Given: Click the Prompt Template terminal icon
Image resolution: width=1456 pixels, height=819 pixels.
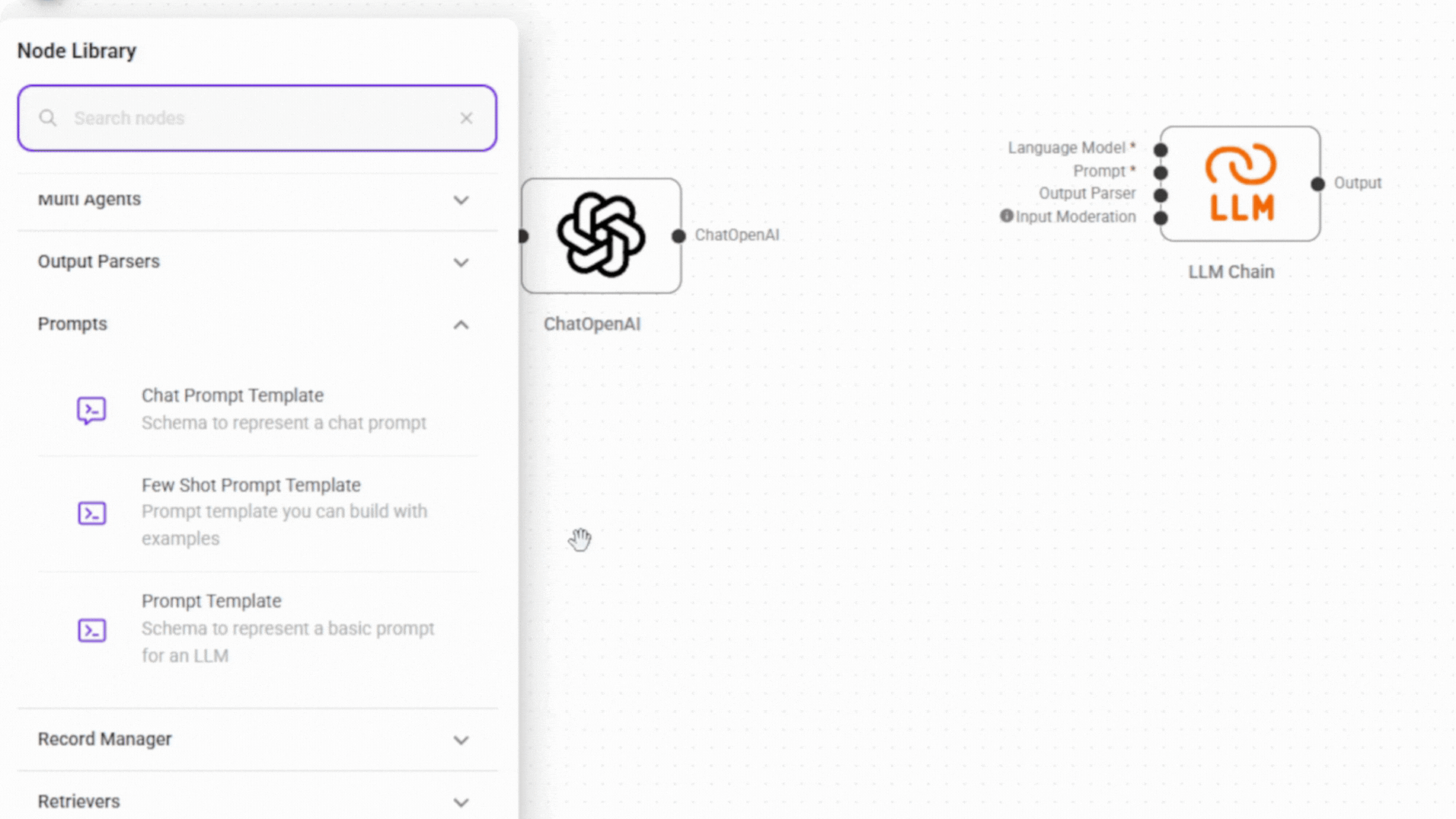Looking at the screenshot, I should [x=91, y=630].
